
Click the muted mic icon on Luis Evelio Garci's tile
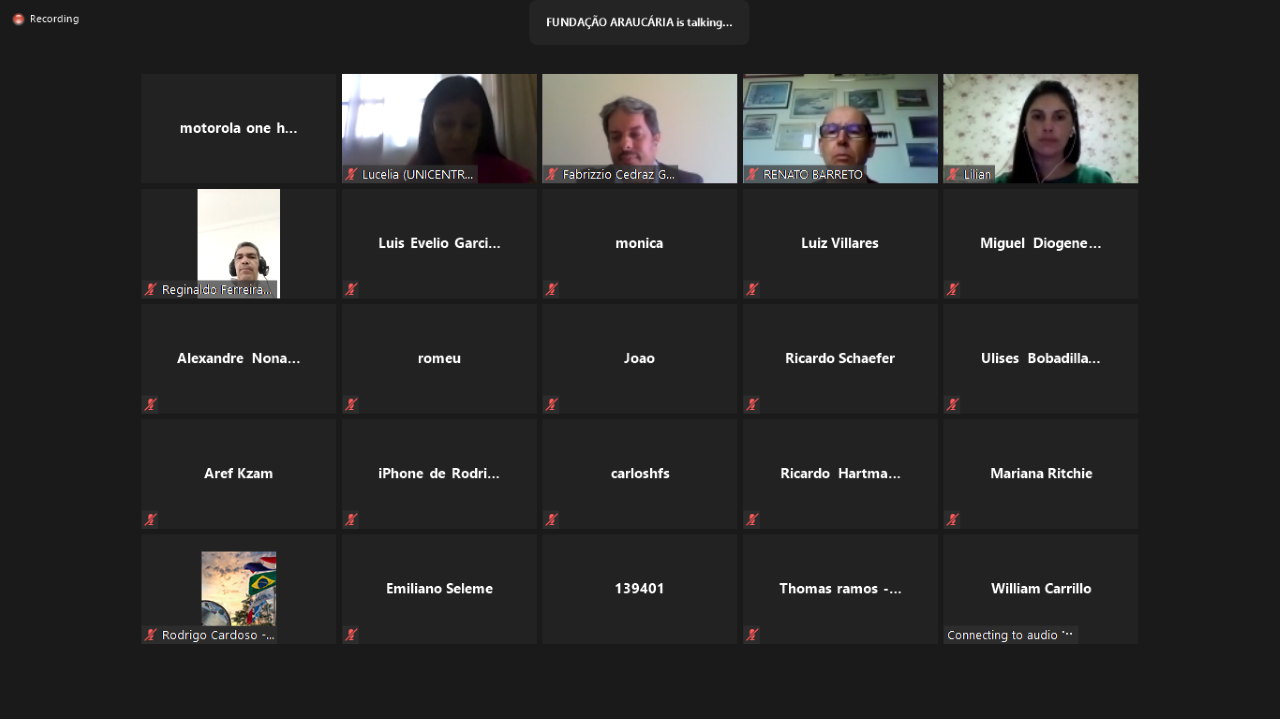[351, 289]
